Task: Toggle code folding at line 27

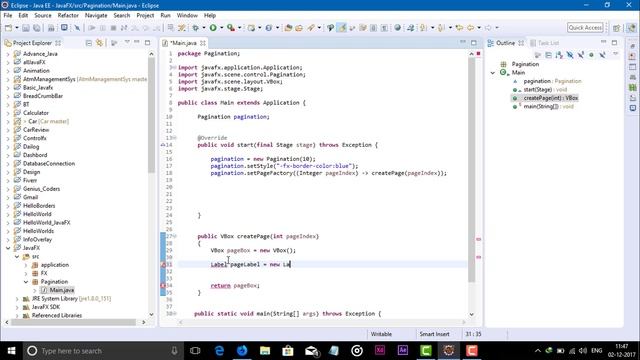Action: 174,236
